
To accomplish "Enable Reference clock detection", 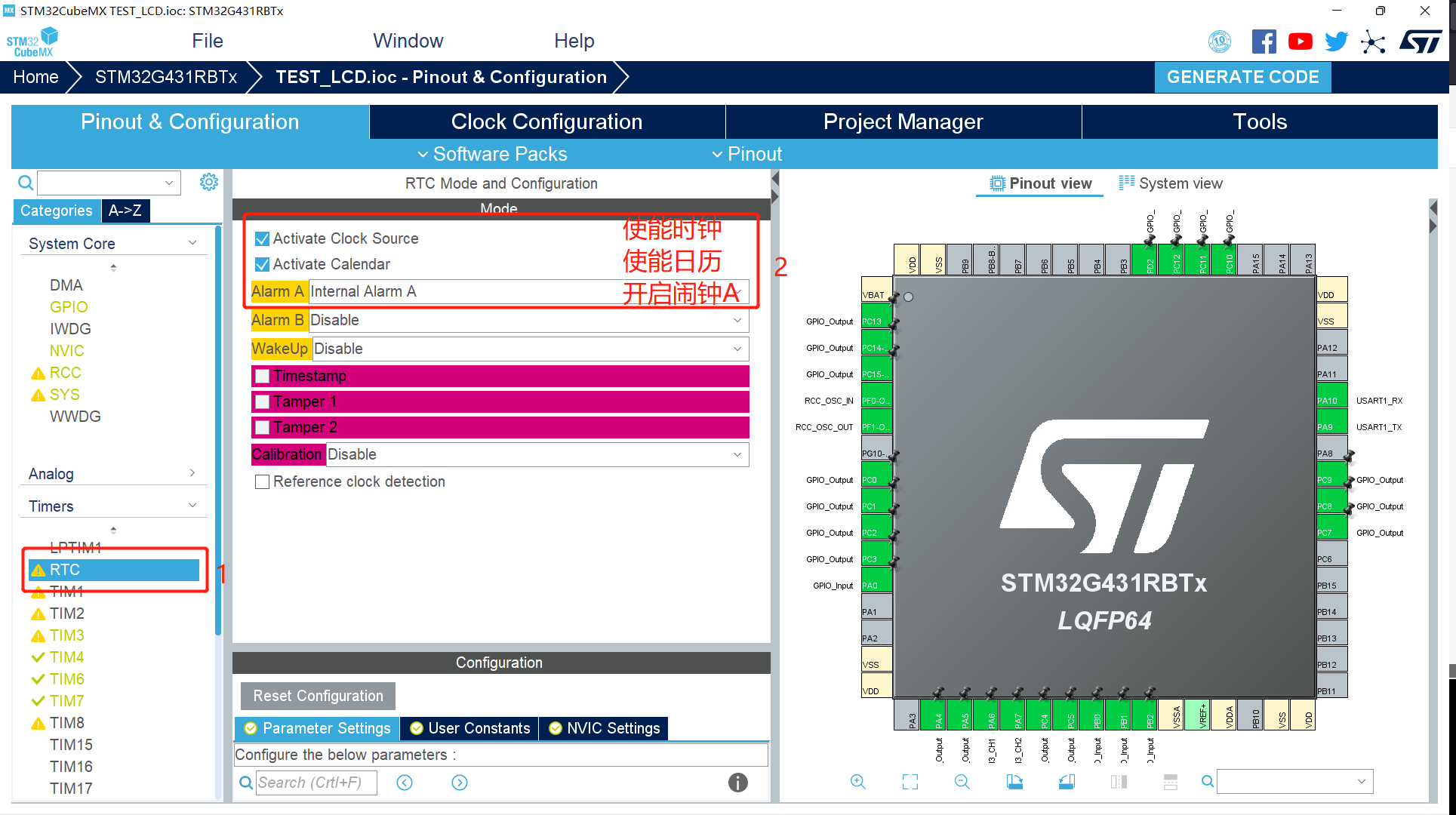I will click(x=262, y=481).
